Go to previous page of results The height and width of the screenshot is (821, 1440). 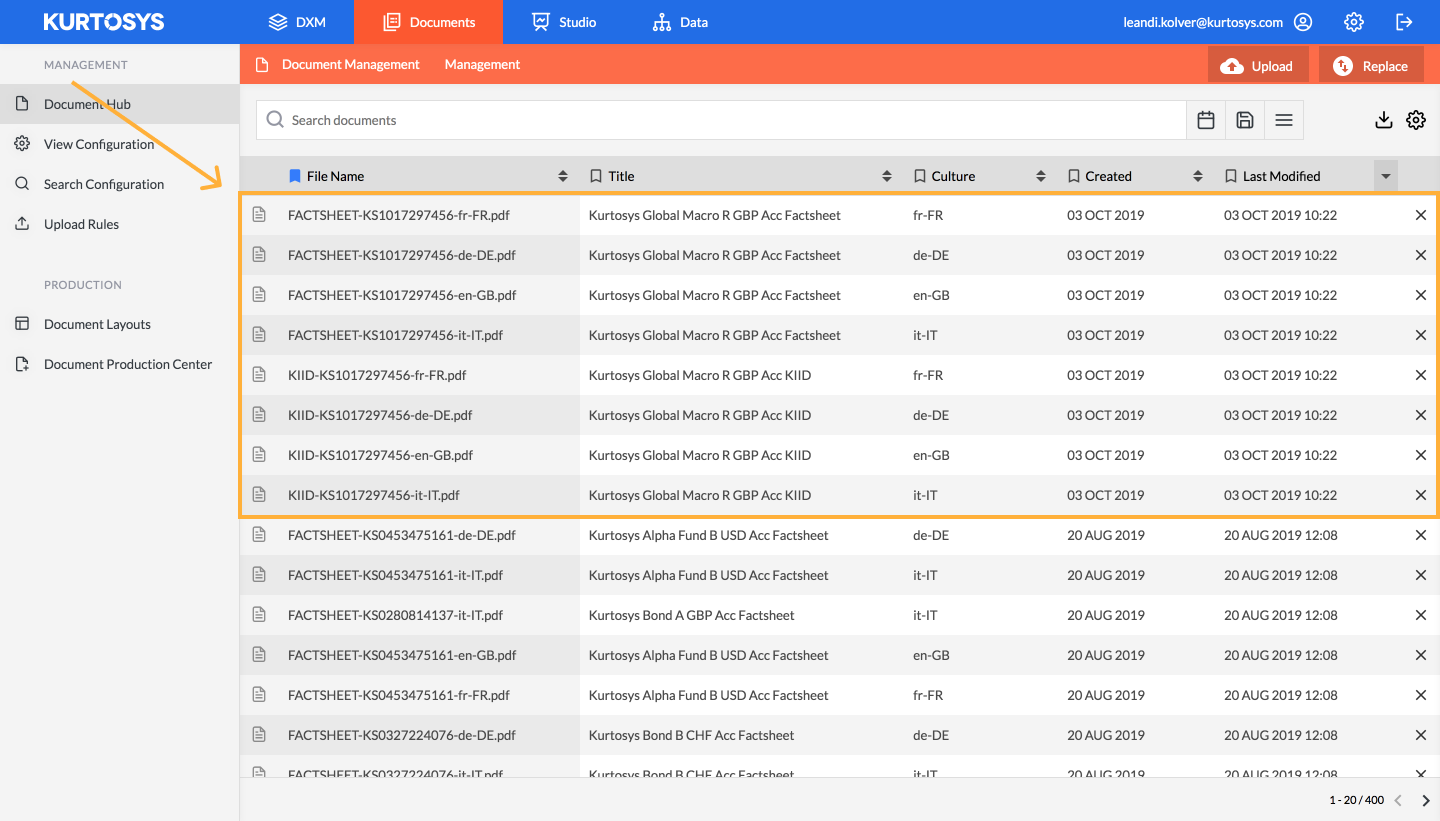coord(1398,800)
